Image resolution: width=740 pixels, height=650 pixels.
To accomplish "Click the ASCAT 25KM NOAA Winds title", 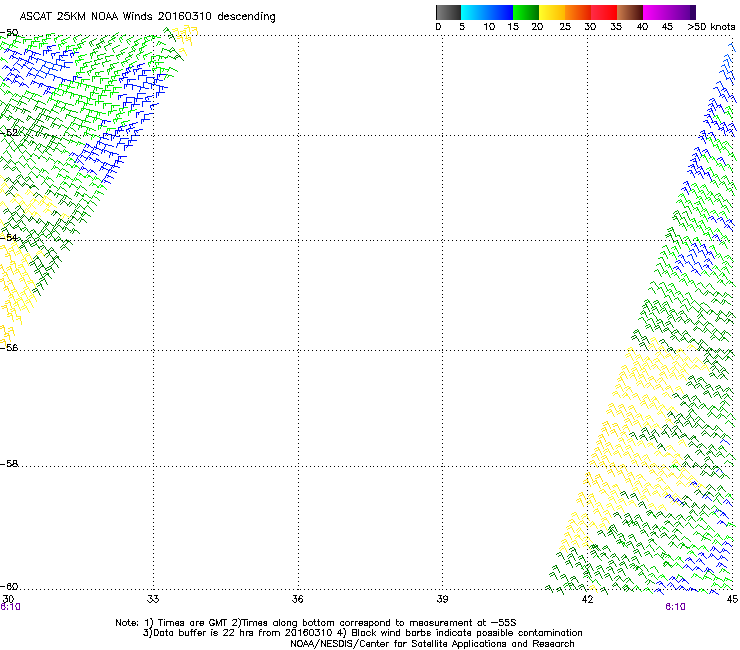I will [x=147, y=17].
